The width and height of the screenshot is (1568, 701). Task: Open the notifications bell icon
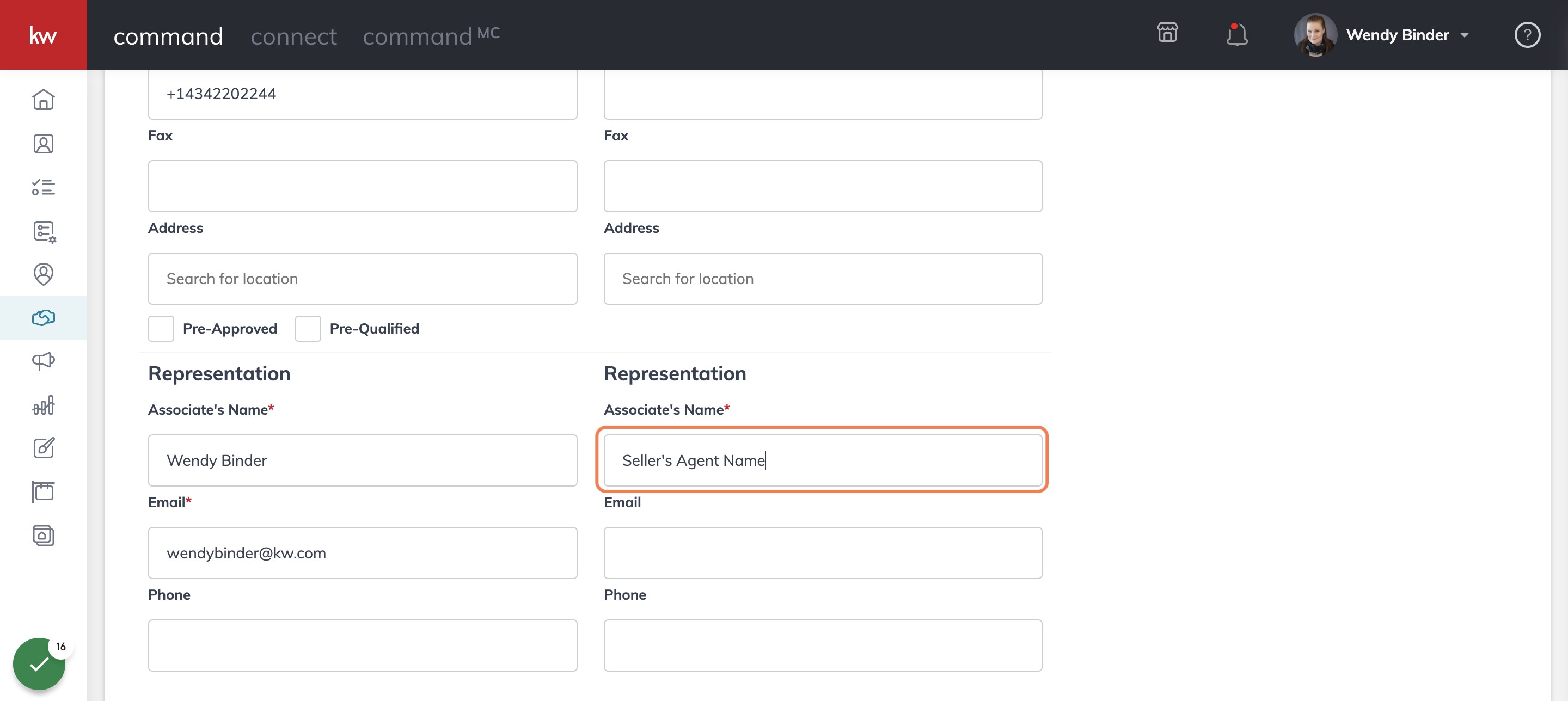point(1236,35)
